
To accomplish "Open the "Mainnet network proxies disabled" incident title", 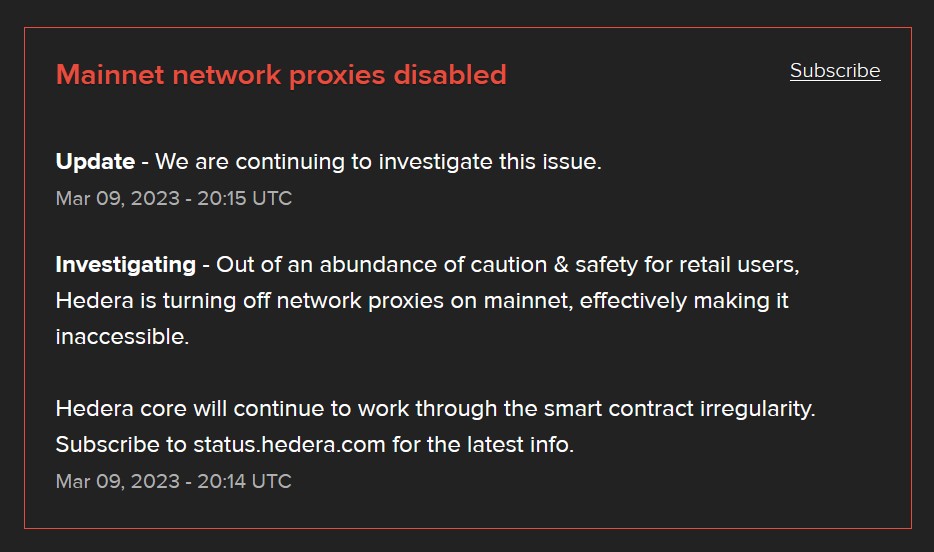I will [x=281, y=75].
